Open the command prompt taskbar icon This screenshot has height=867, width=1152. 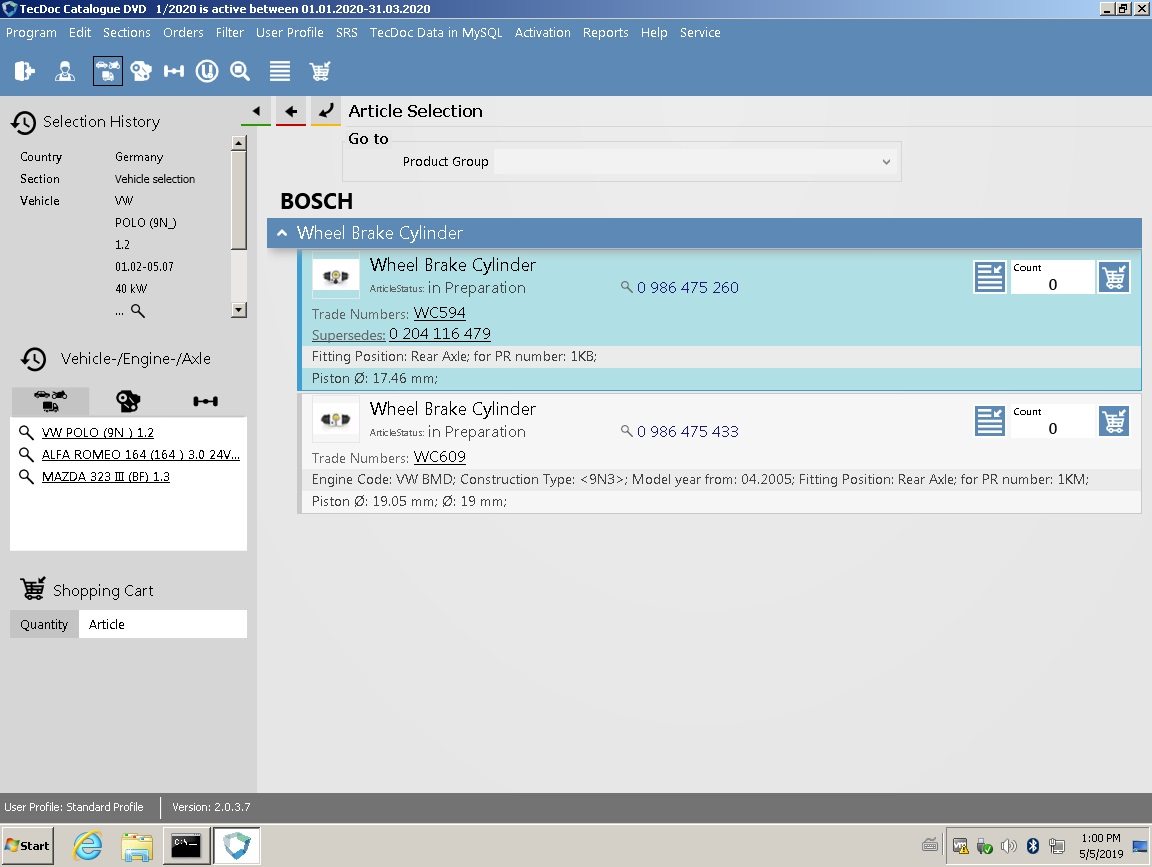pyautogui.click(x=185, y=846)
